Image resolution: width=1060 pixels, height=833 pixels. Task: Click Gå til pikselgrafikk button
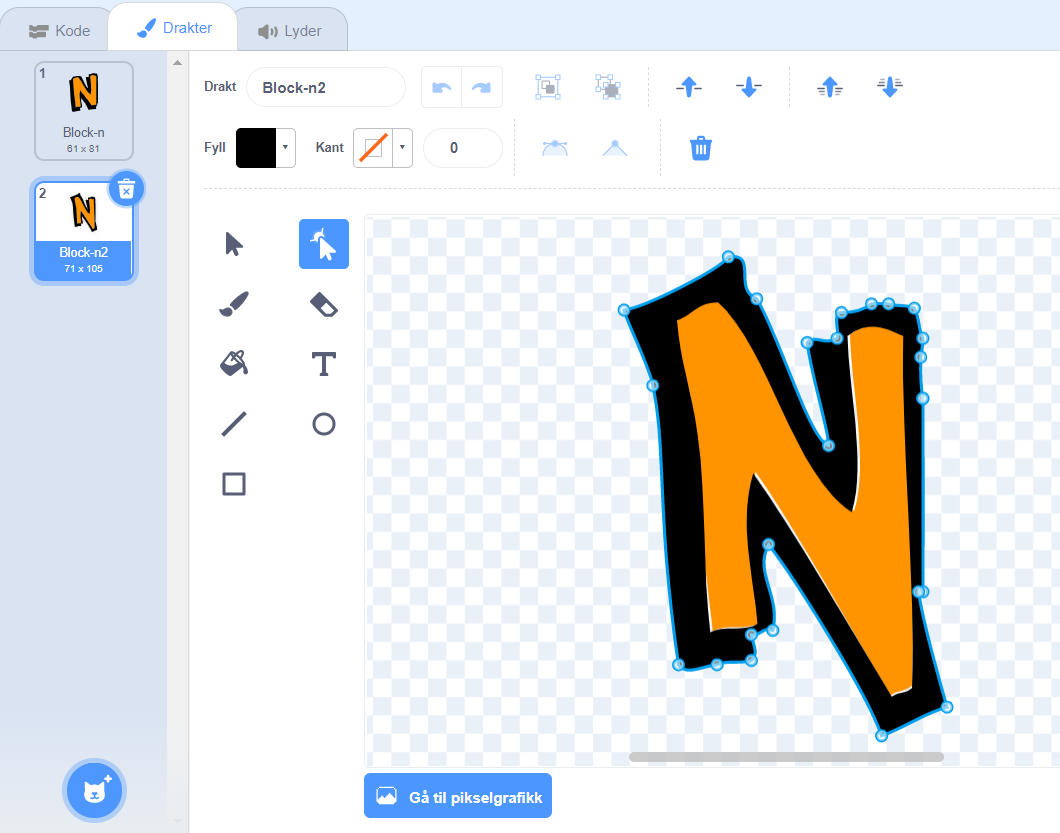point(458,796)
